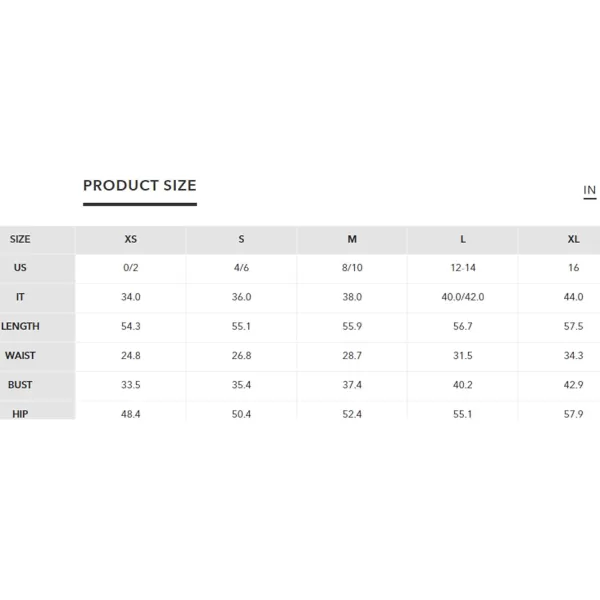
Task: Select the M size column header
Action: click(352, 240)
